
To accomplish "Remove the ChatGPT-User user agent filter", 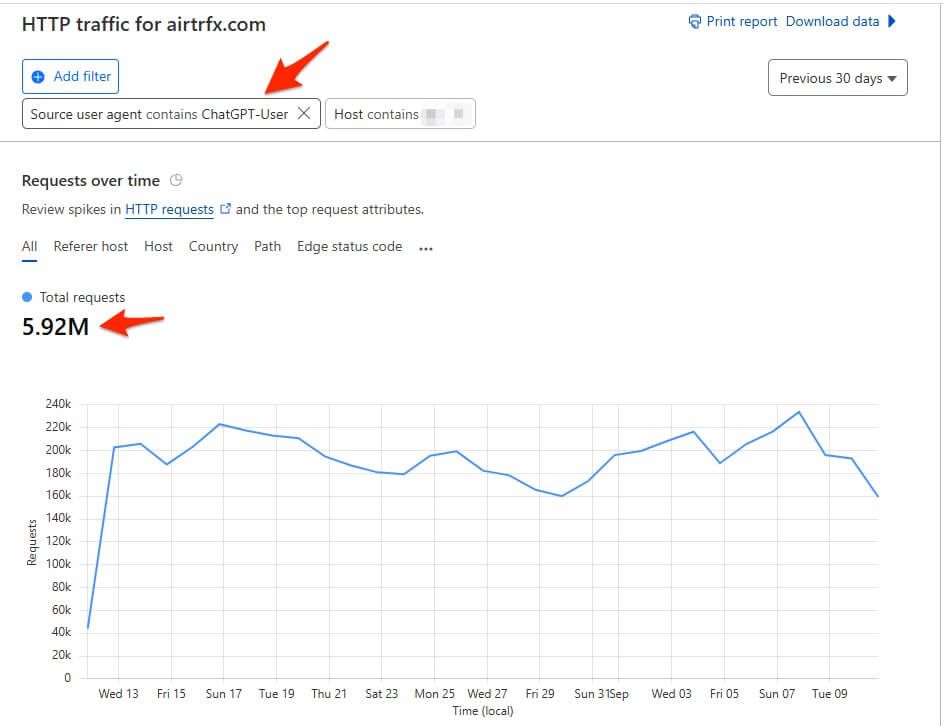I will (304, 114).
